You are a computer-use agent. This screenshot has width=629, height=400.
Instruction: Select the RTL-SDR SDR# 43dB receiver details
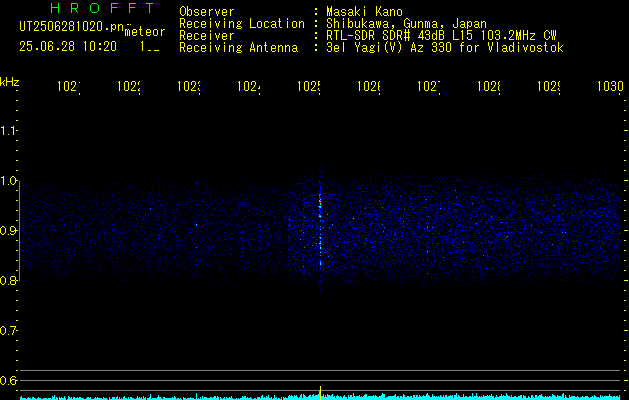(441, 36)
